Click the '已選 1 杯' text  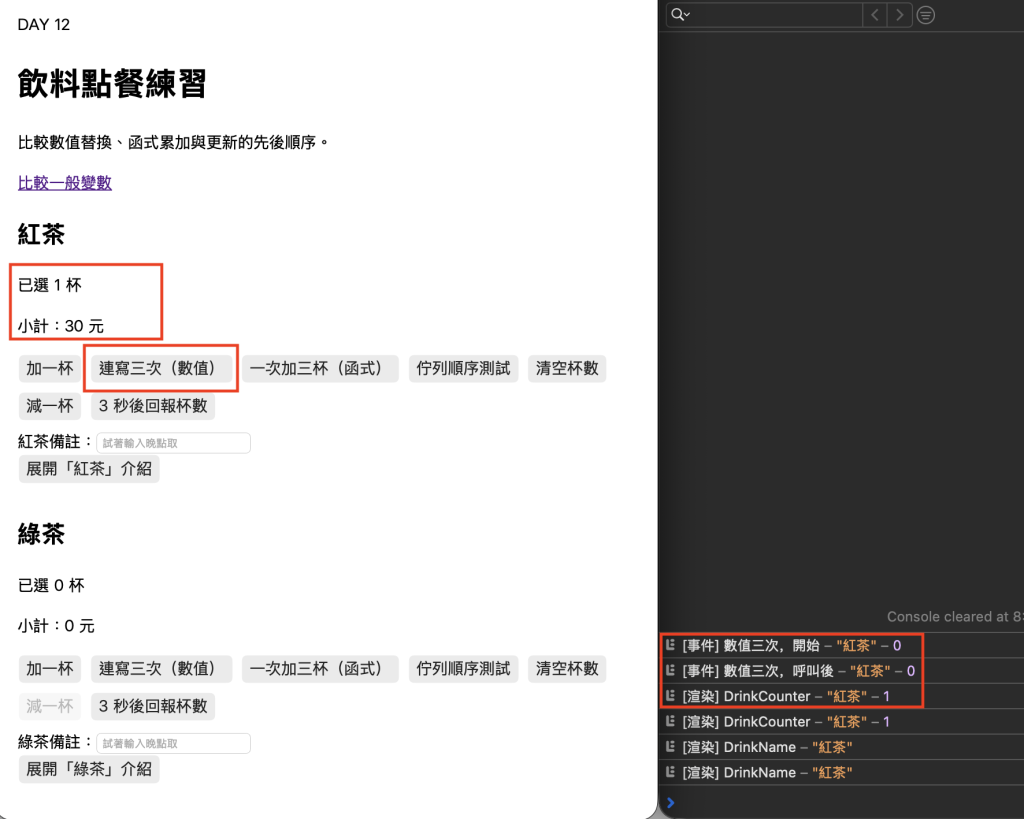coord(50,285)
